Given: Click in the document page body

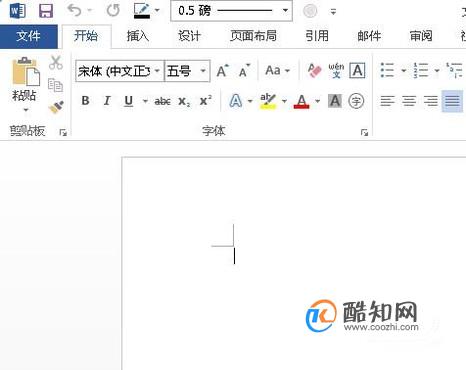Looking at the screenshot, I should pyautogui.click(x=293, y=263).
